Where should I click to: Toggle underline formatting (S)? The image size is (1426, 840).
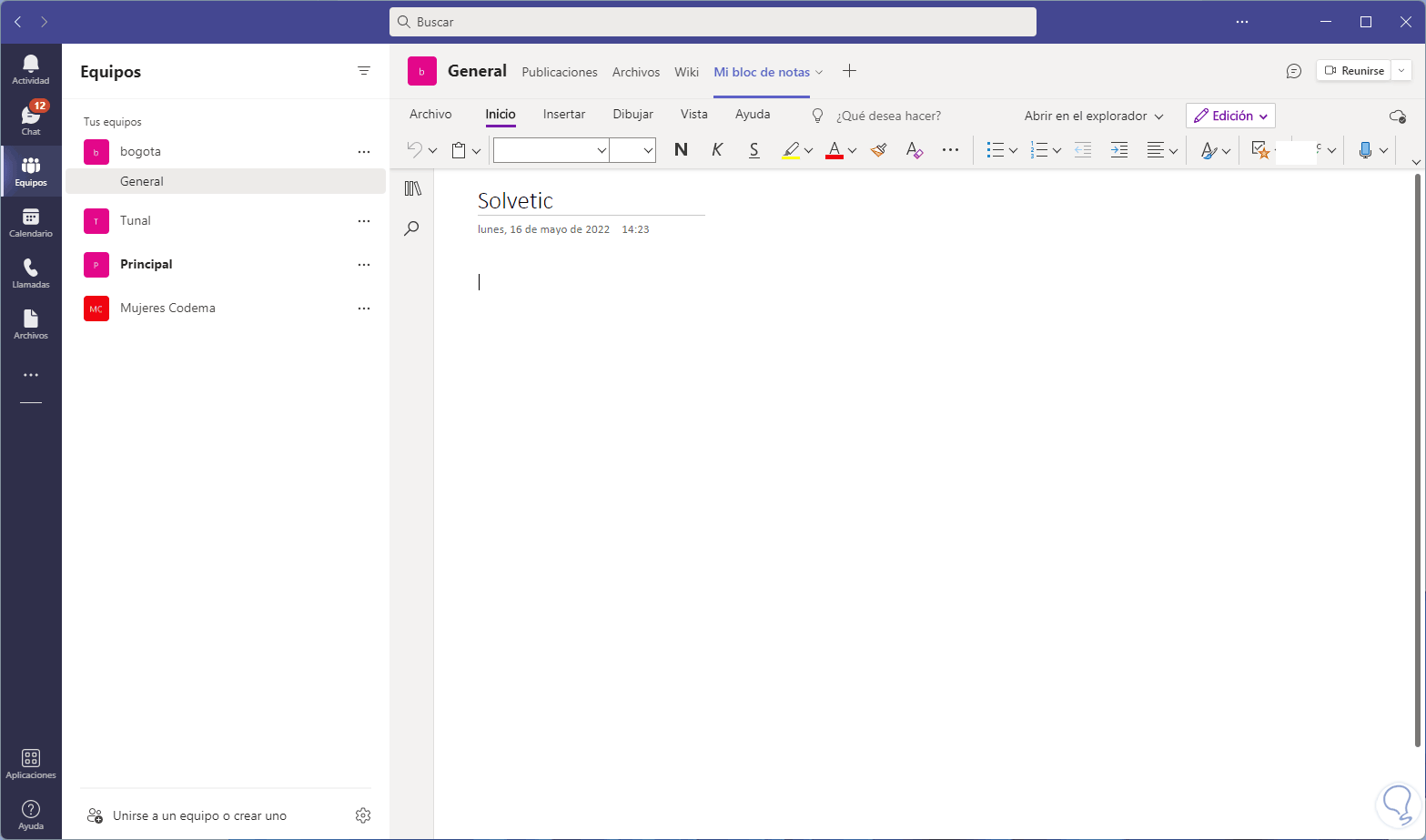coord(753,150)
